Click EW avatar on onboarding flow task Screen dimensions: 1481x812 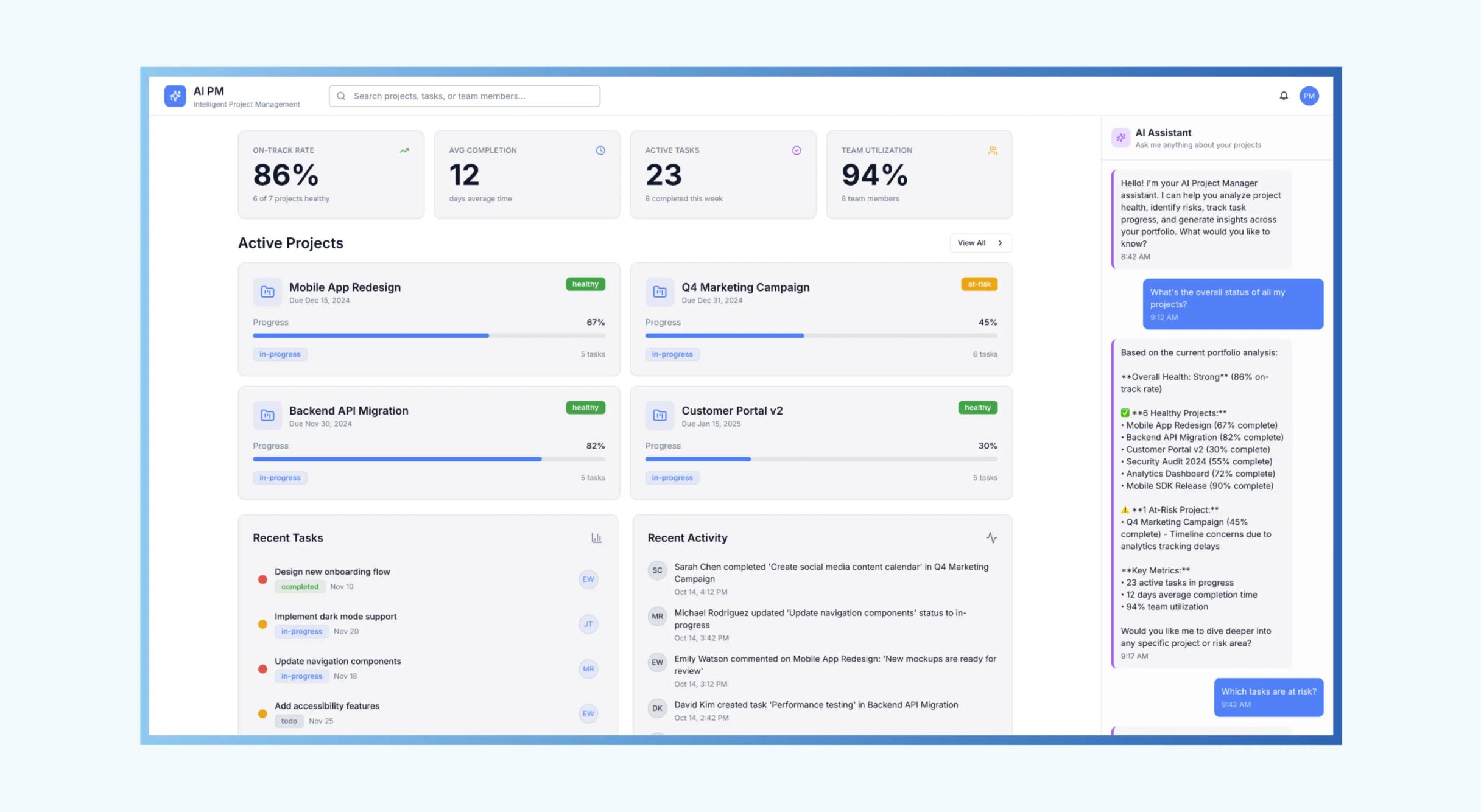588,579
